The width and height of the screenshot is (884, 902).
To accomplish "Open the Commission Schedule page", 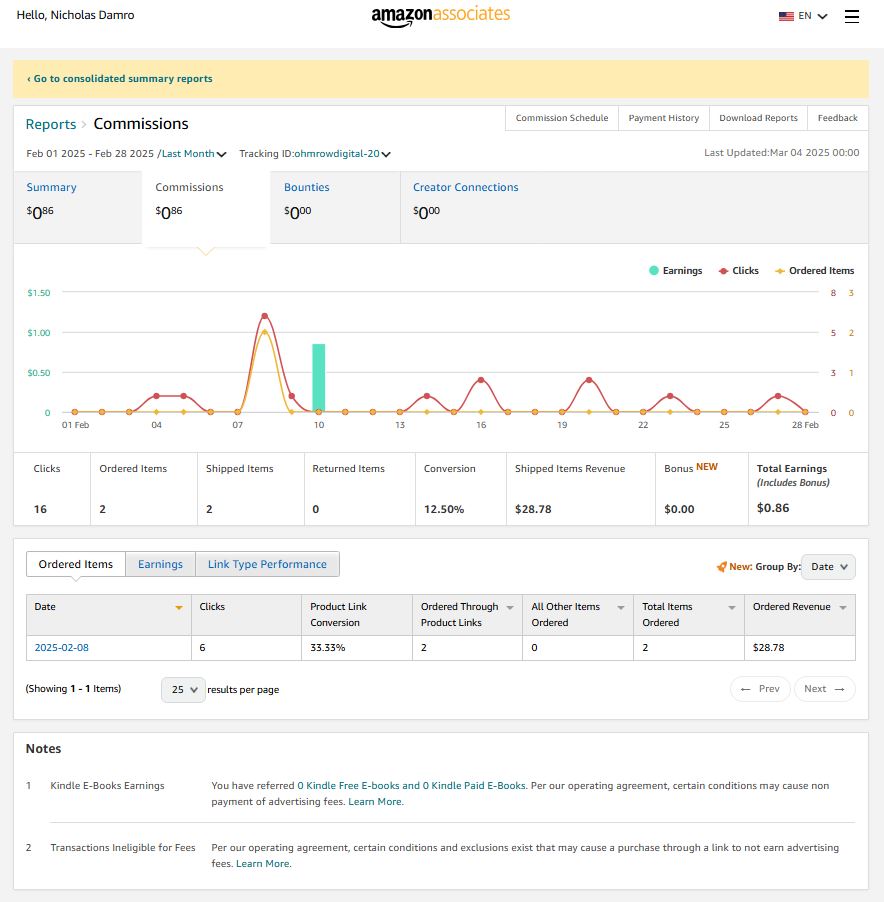I will tap(562, 118).
